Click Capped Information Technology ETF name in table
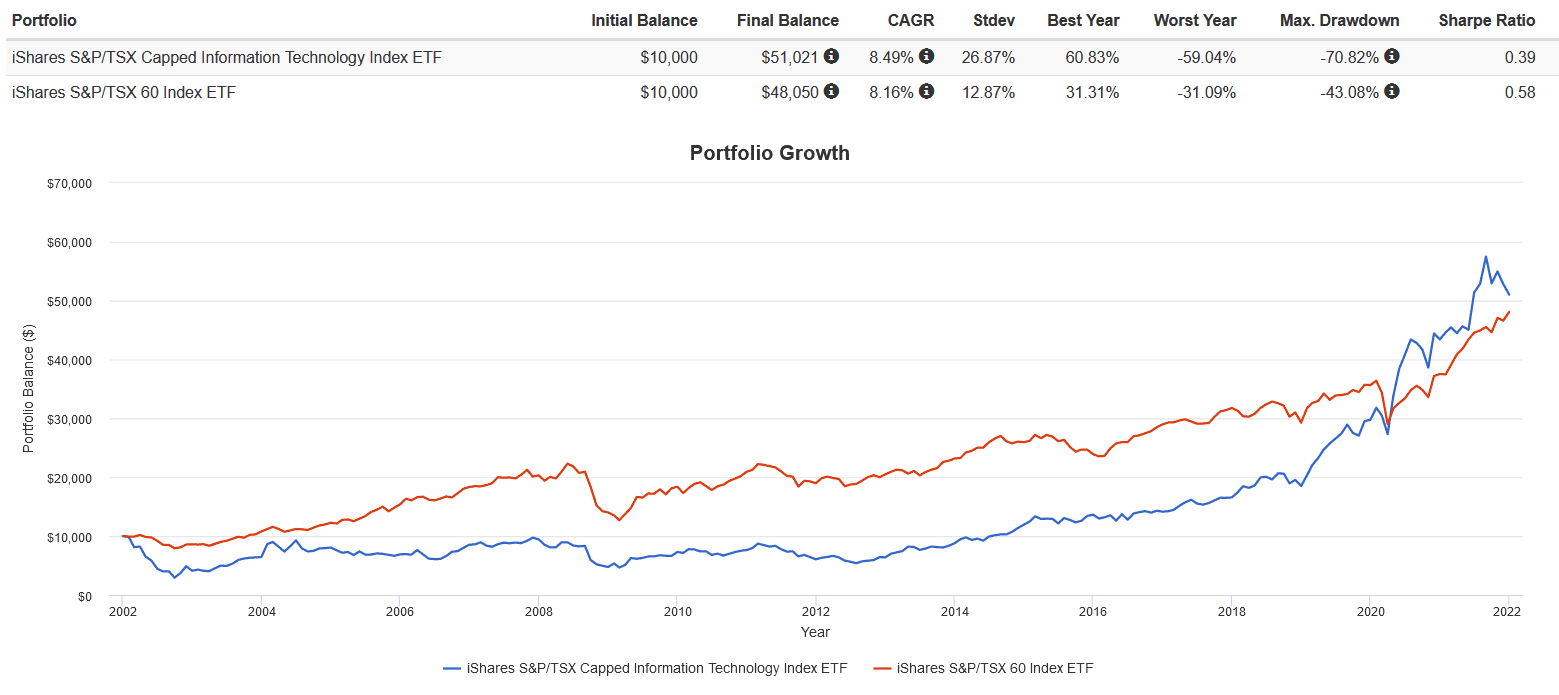Viewport: 1559px width, 695px height. pos(226,57)
